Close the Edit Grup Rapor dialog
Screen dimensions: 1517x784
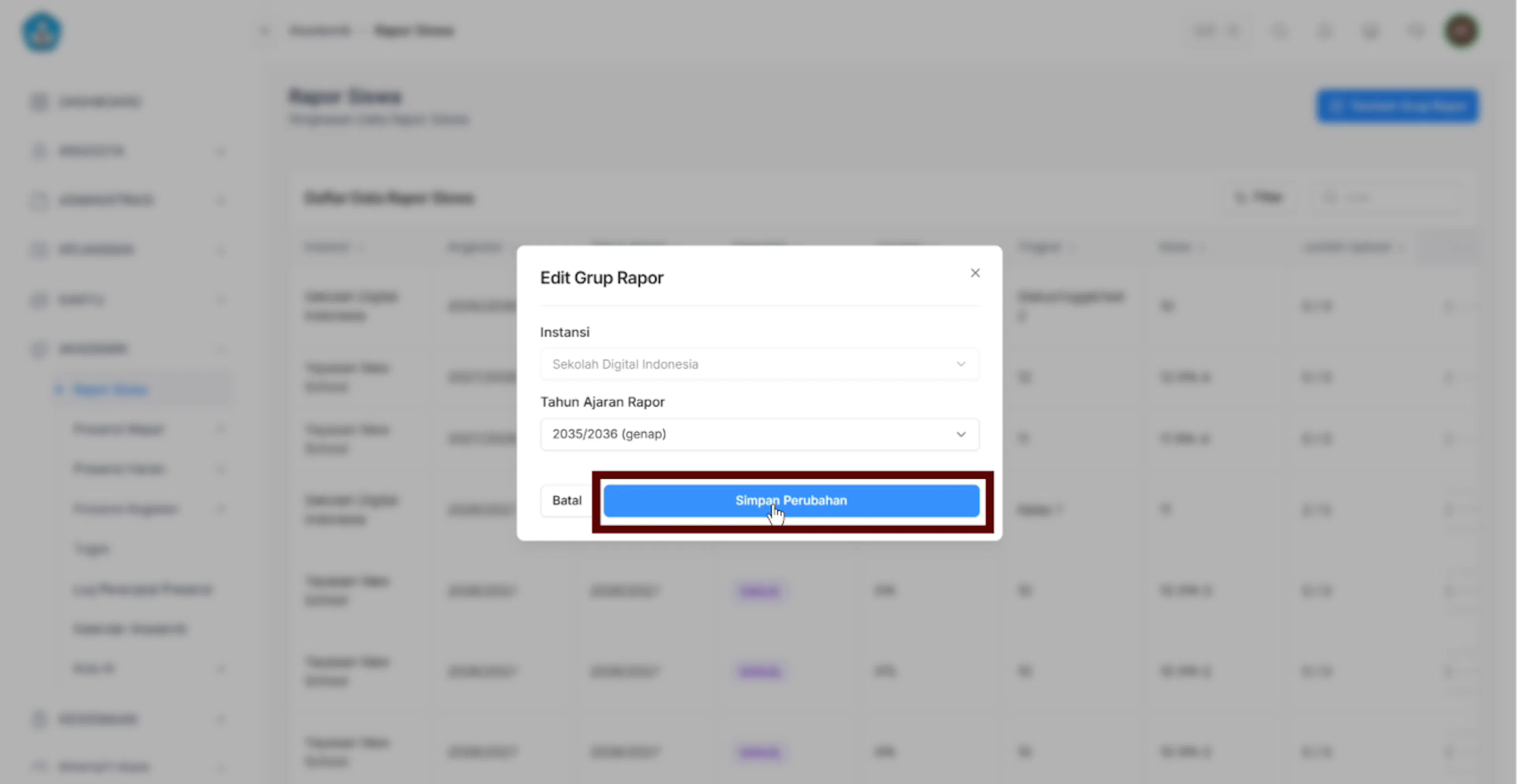point(975,273)
